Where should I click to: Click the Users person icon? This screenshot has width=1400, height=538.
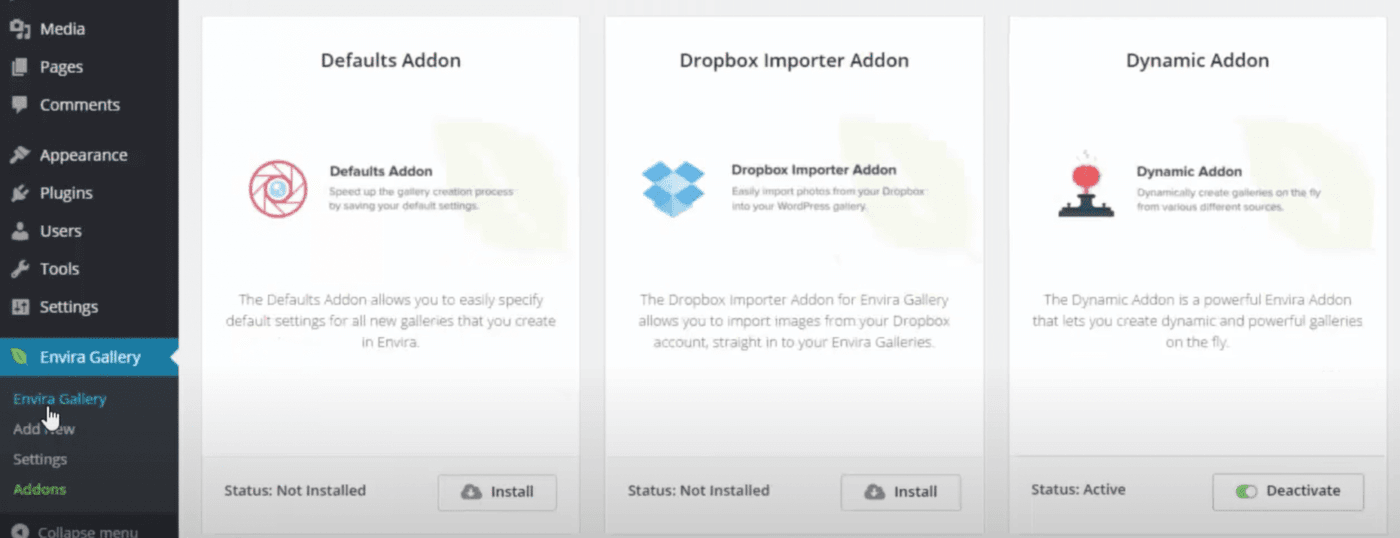point(19,231)
